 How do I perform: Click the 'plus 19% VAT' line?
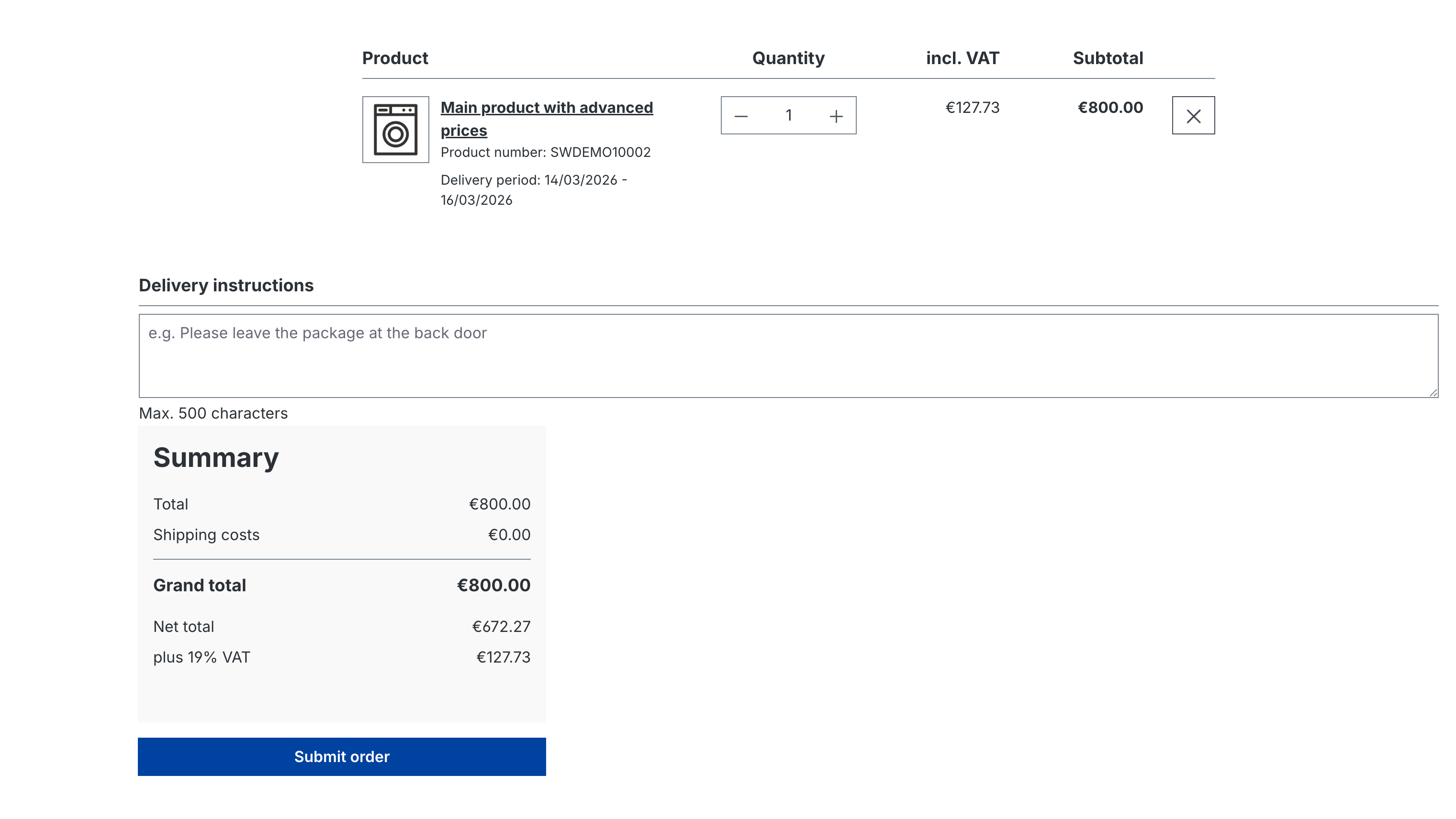[201, 657]
